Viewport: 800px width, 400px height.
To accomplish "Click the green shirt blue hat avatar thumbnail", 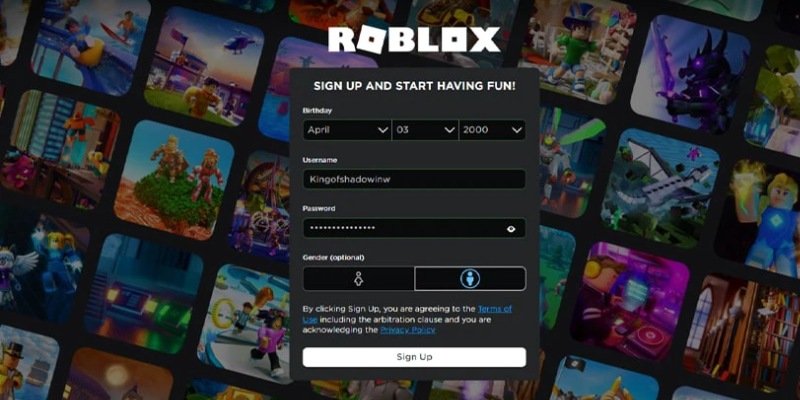I will (x=578, y=51).
